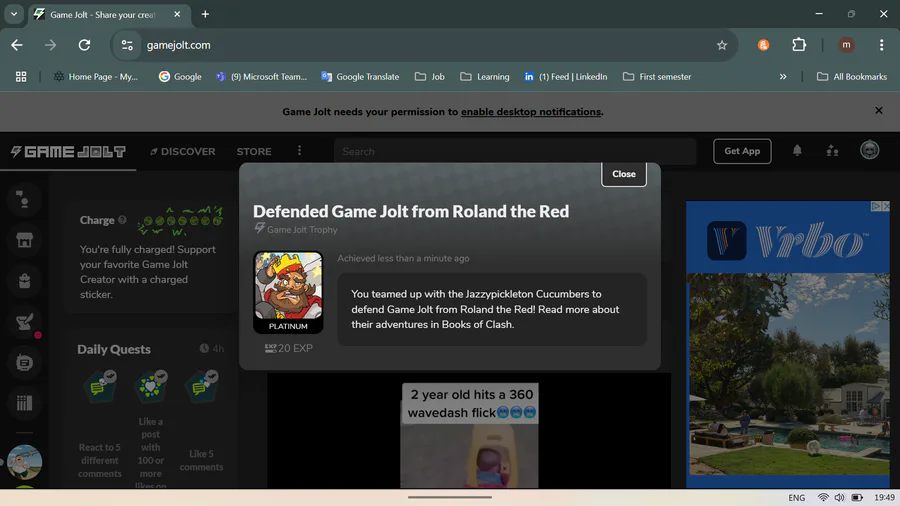Image resolution: width=900 pixels, height=506 pixels.
Task: Open the orange extension icon in toolbar
Action: [x=763, y=45]
